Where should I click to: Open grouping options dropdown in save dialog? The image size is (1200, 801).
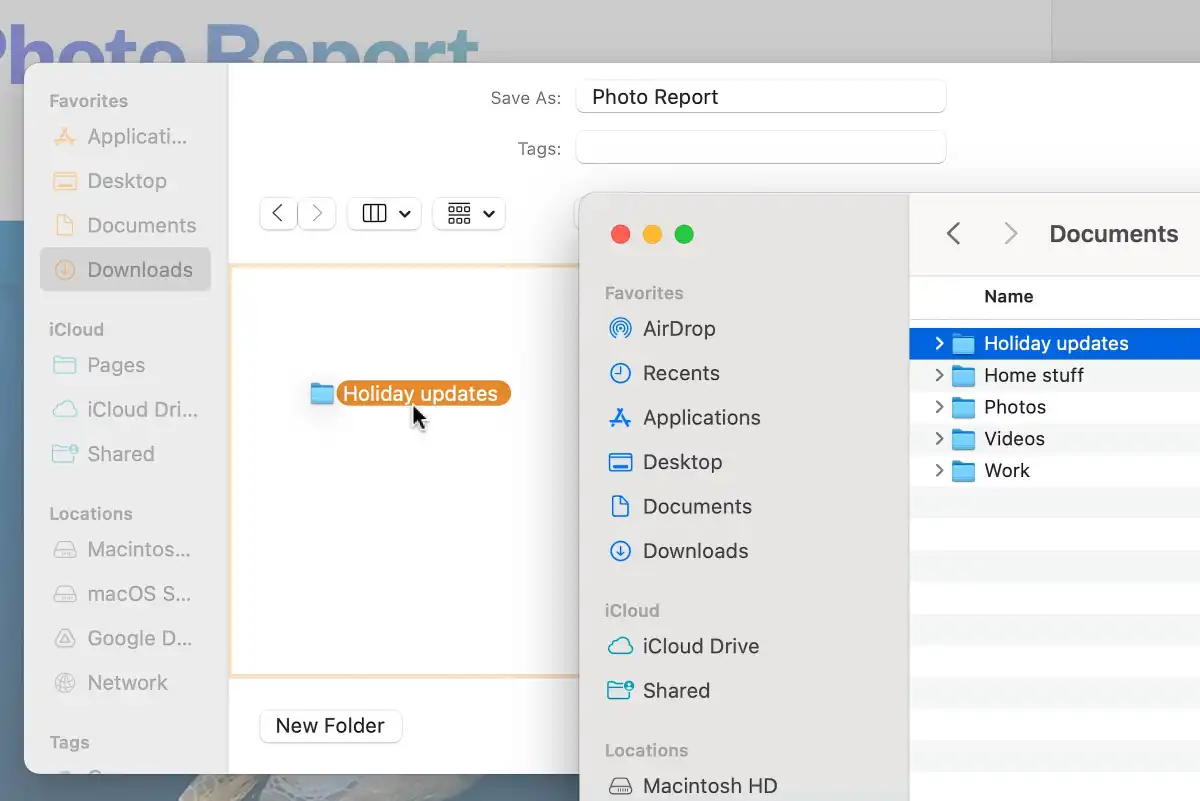tap(469, 214)
